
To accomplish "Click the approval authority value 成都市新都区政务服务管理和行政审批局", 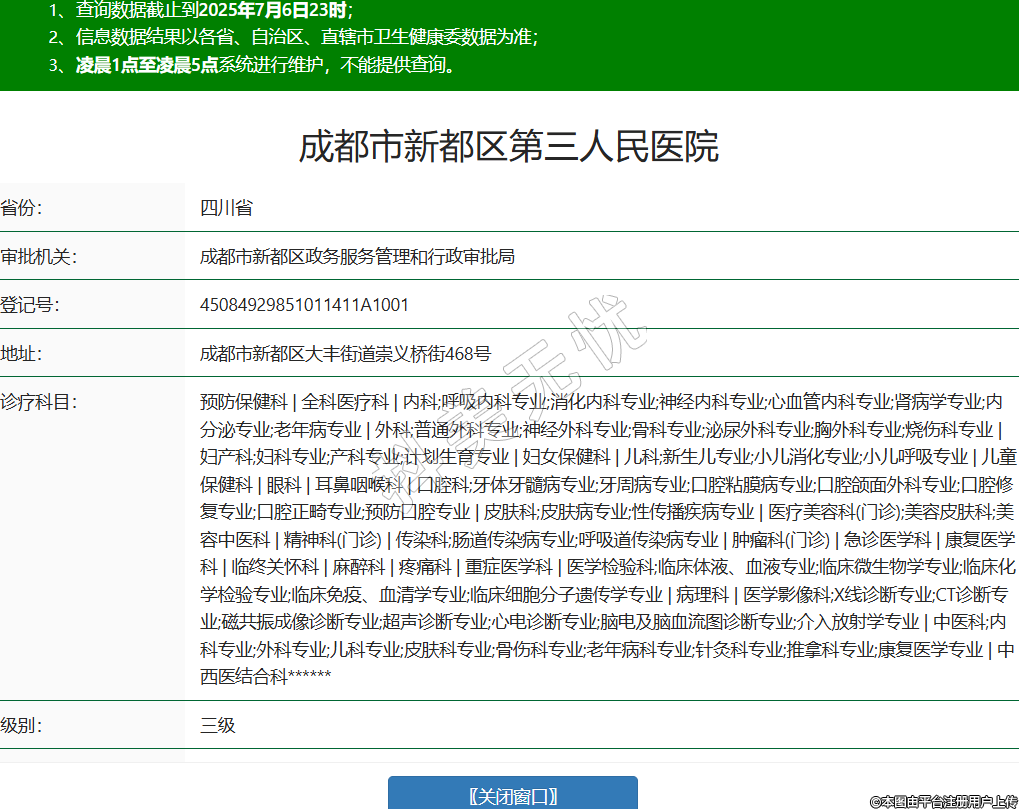I will (x=357, y=256).
